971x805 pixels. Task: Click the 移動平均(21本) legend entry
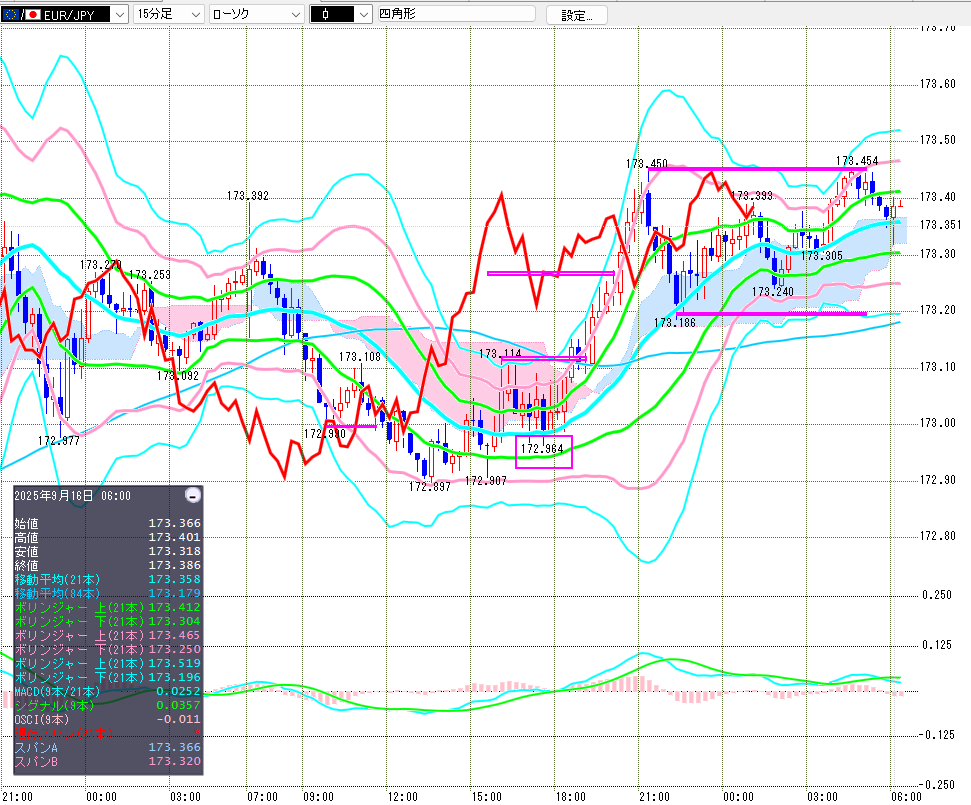(57, 580)
